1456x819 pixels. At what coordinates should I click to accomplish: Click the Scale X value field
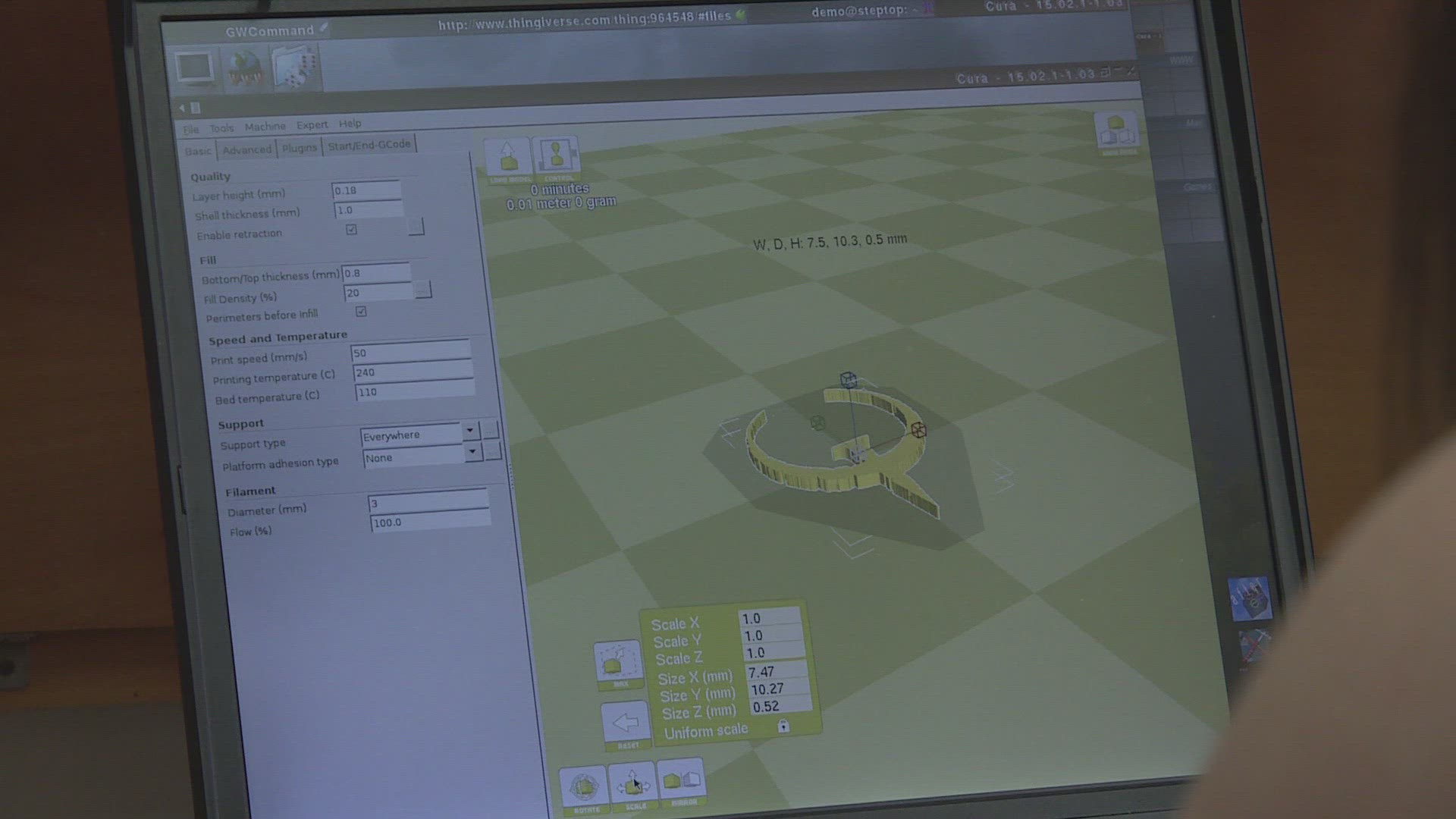coord(768,618)
